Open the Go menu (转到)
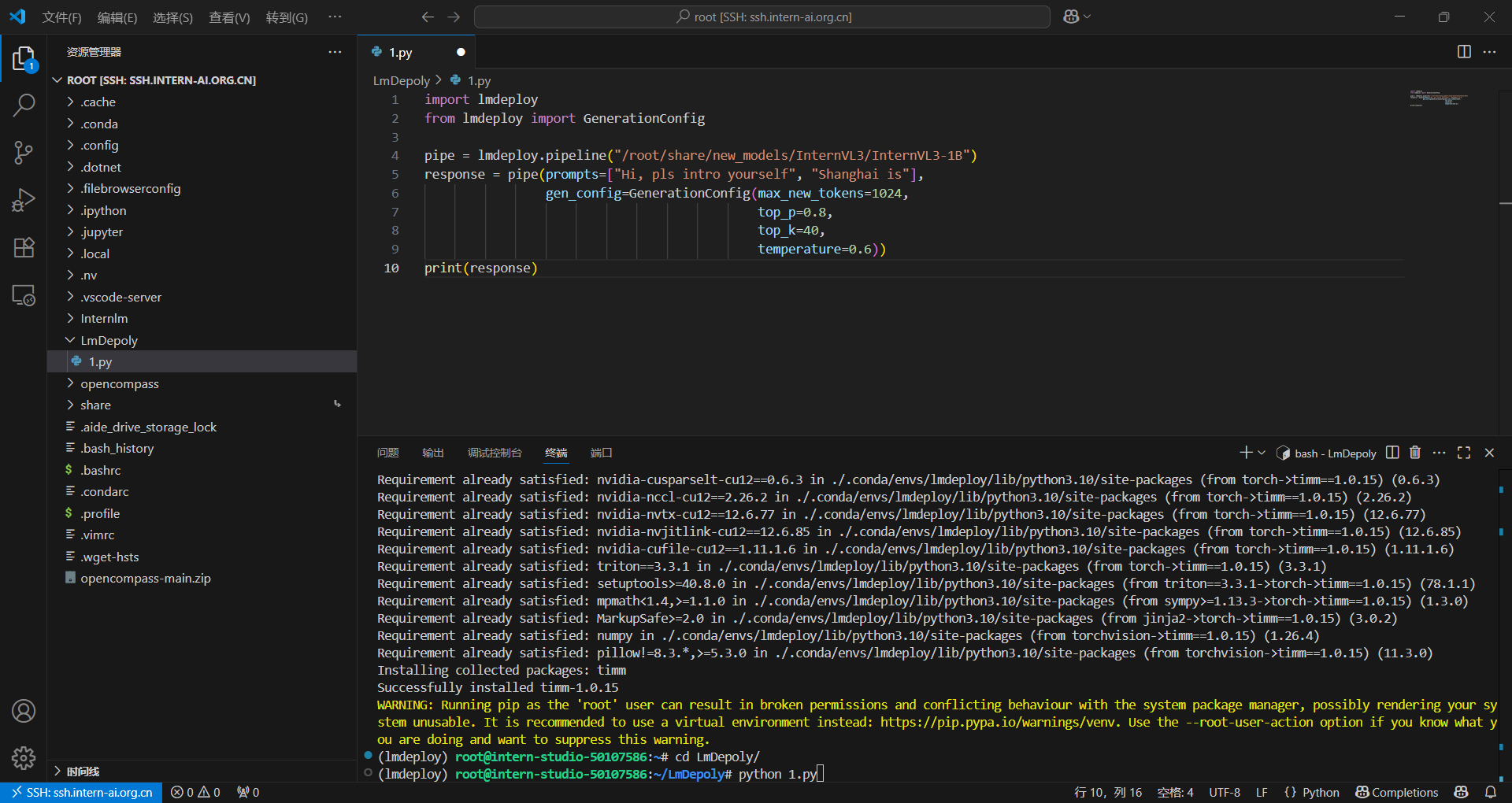This screenshot has height=803, width=1512. tap(287, 17)
